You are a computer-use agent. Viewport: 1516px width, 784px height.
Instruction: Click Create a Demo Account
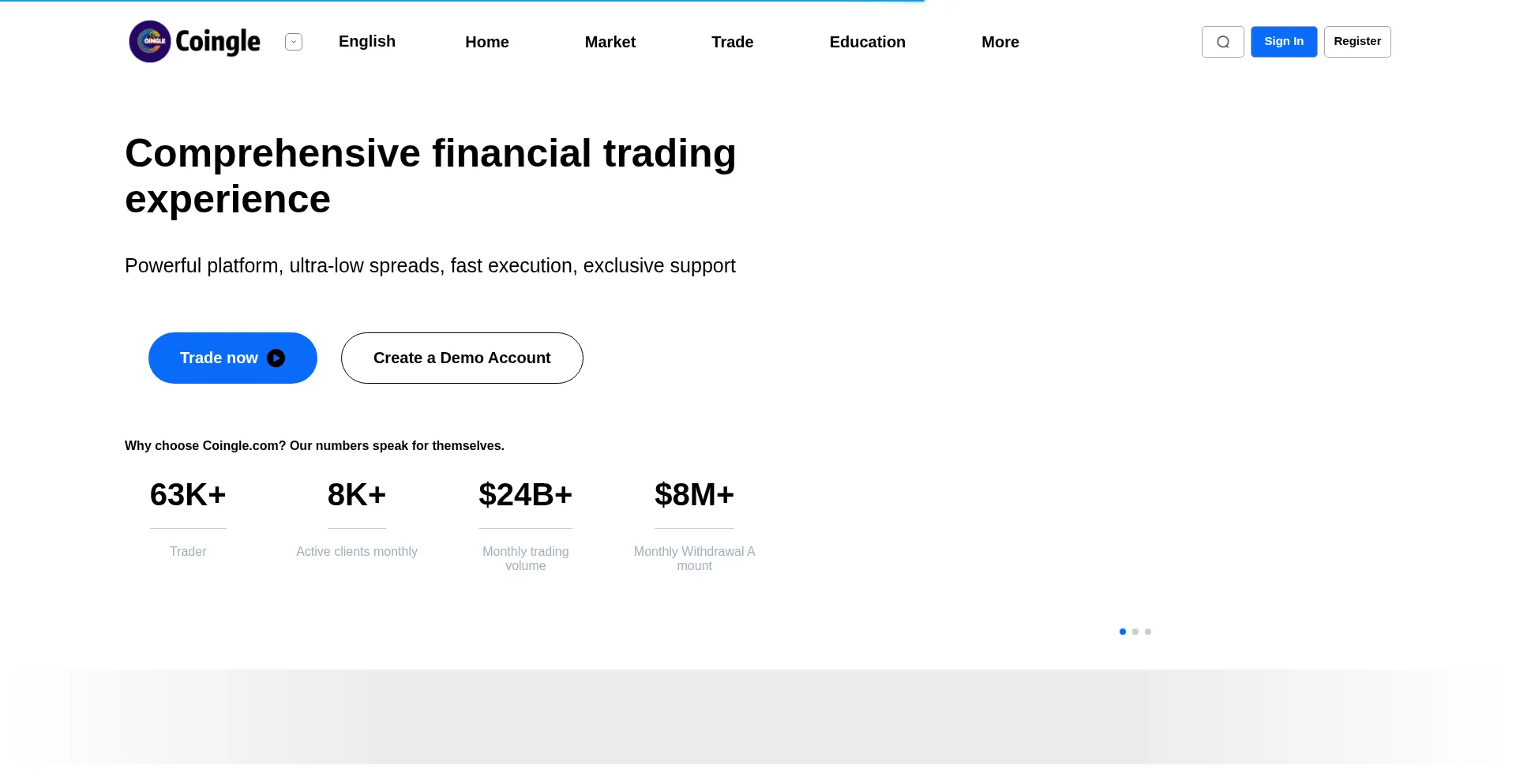tap(462, 358)
